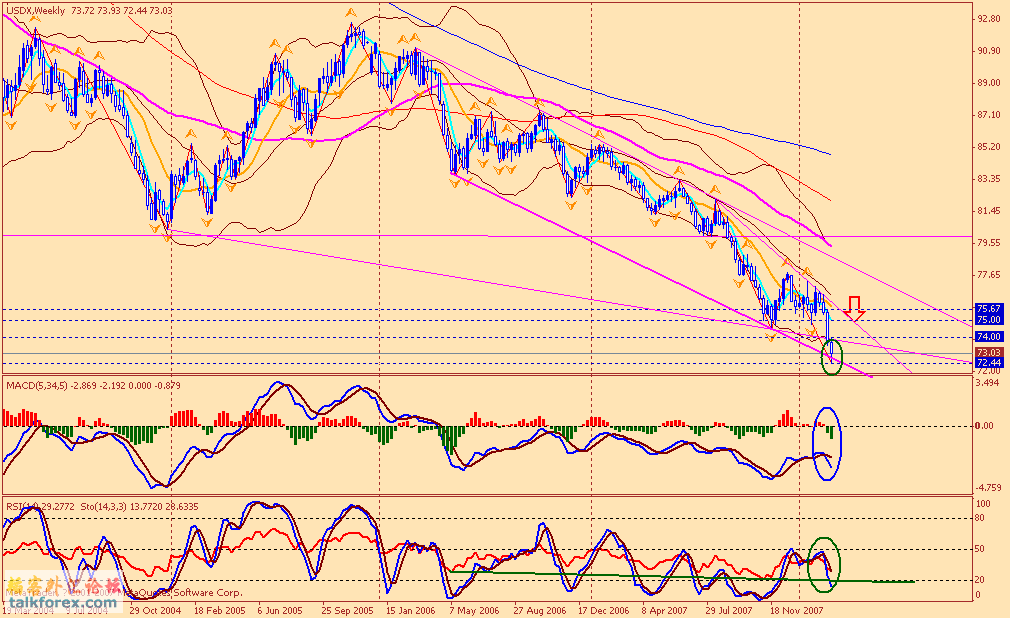Viewport: 1010px width, 618px height.
Task: Click the 29 Oct 2004 date label
Action: [155, 610]
